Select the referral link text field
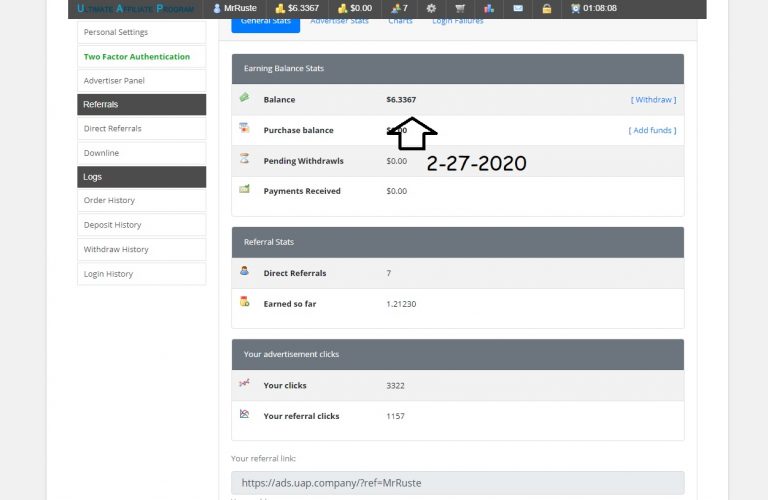The height and width of the screenshot is (500, 768). [457, 483]
